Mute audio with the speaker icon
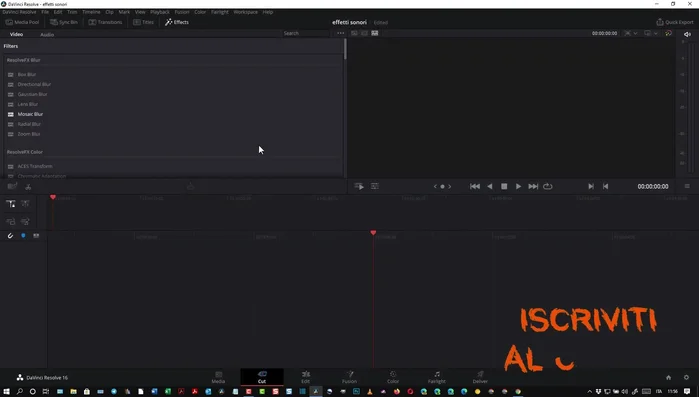Image resolution: width=699 pixels, height=397 pixels. (x=687, y=34)
